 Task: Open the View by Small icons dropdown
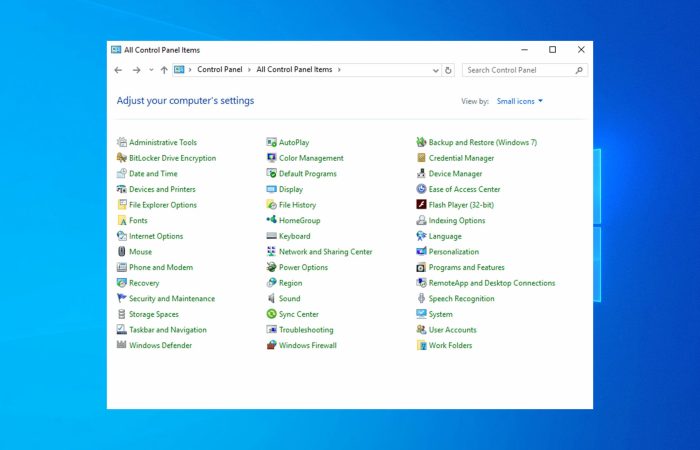[x=520, y=101]
